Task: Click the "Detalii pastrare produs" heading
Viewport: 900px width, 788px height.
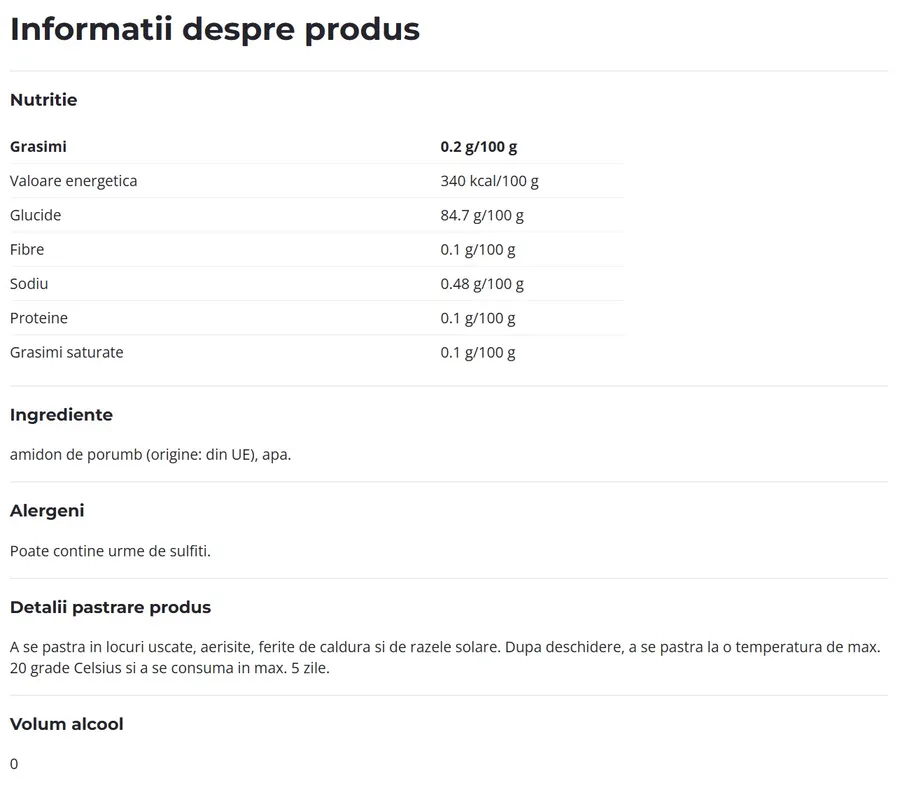Action: [110, 608]
